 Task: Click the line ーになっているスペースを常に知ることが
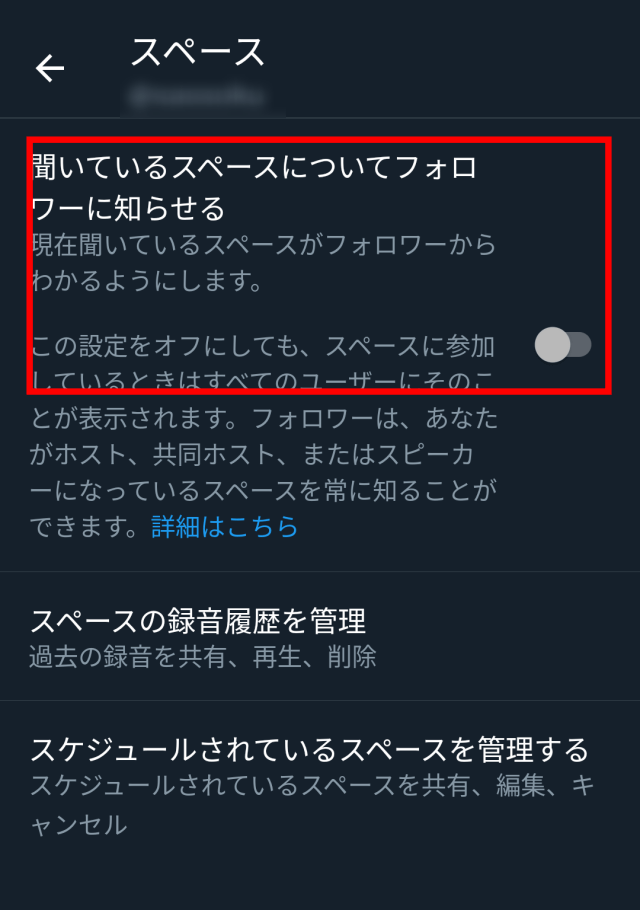(x=263, y=490)
